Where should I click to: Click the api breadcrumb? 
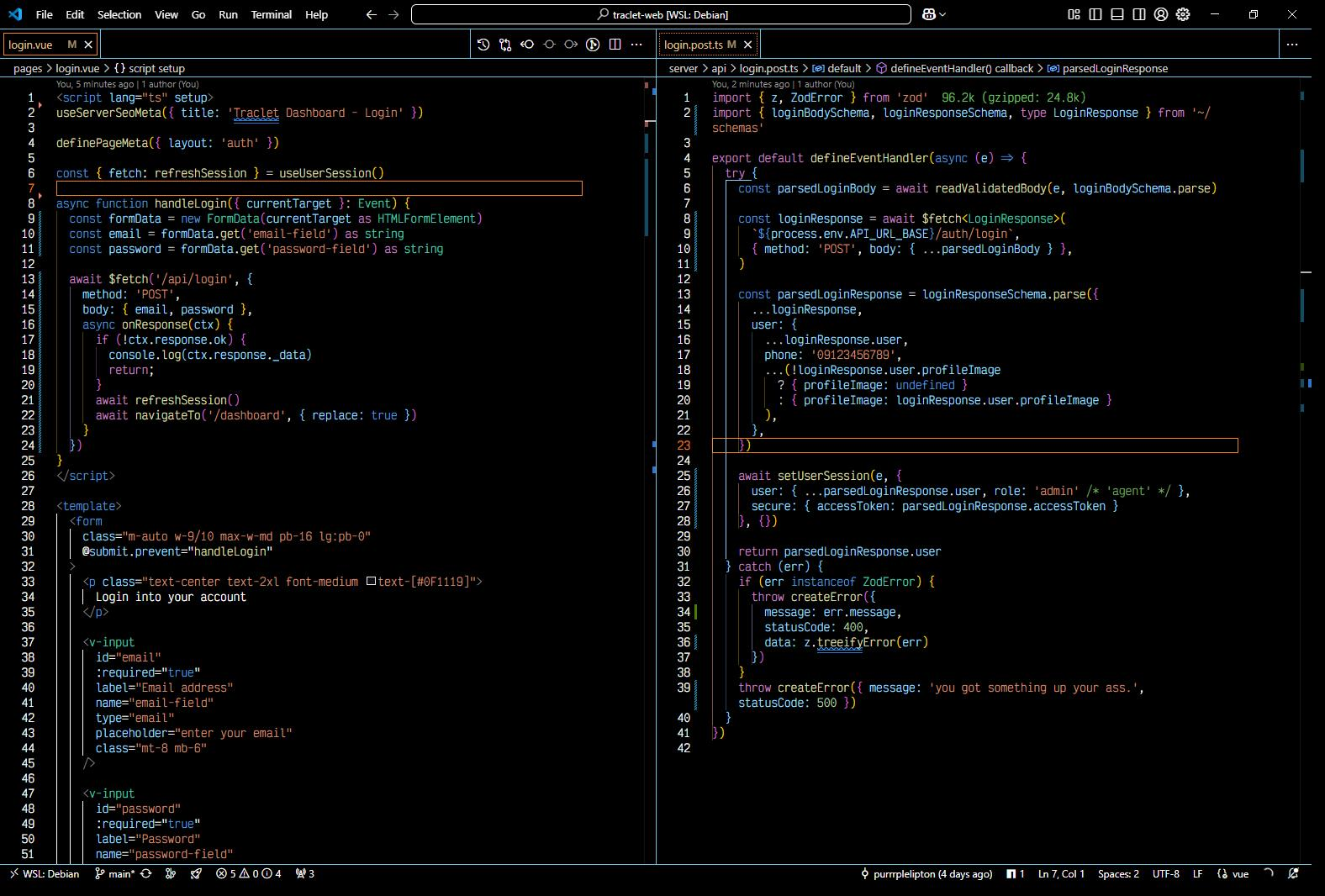click(x=719, y=69)
